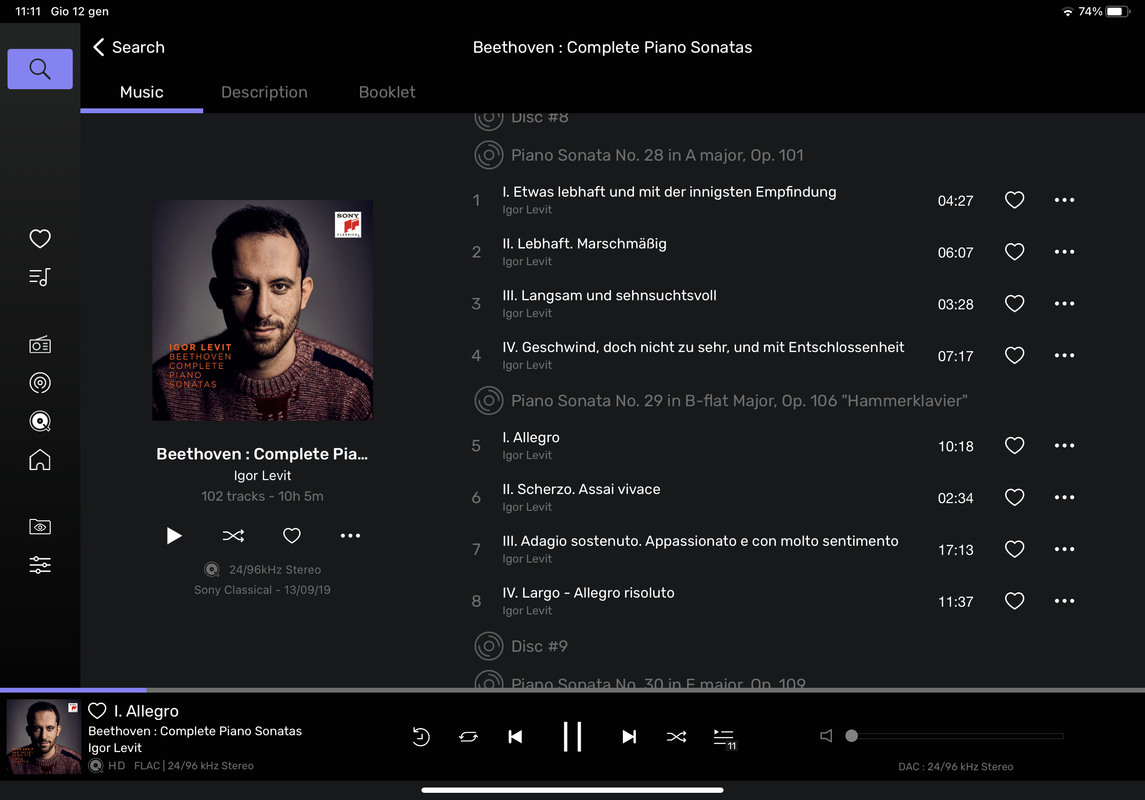Open options for II. Scherzo. Assai vivace
The height and width of the screenshot is (800, 1145).
click(1065, 497)
